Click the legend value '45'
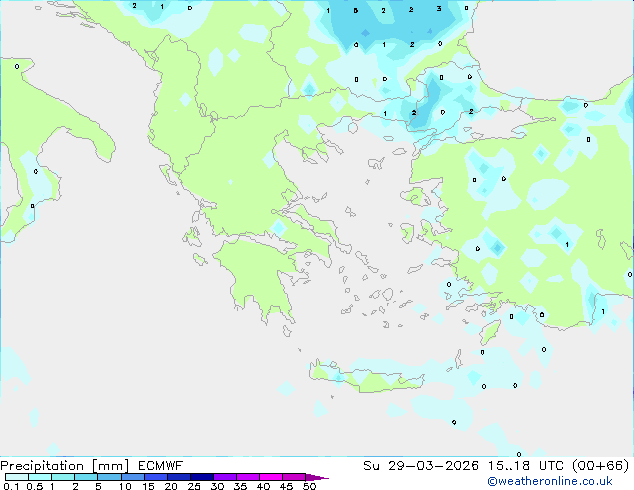 (x=286, y=486)
